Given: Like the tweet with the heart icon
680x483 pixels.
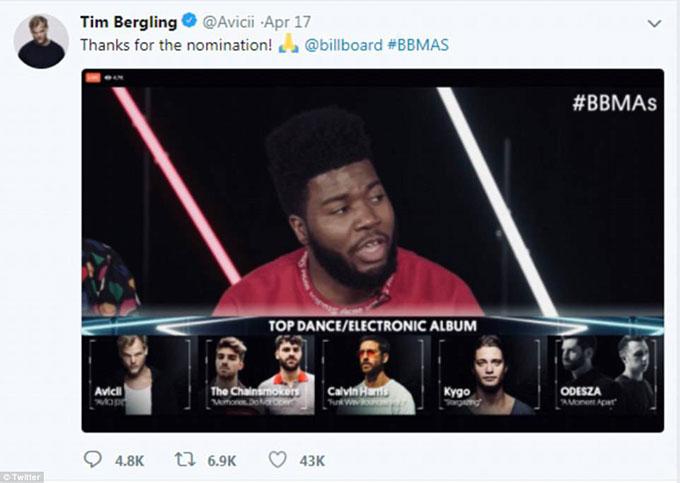Looking at the screenshot, I should pyautogui.click(x=279, y=459).
